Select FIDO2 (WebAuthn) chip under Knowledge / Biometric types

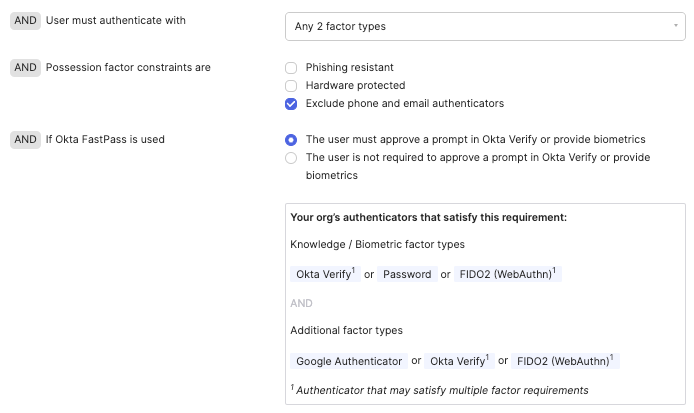click(507, 274)
